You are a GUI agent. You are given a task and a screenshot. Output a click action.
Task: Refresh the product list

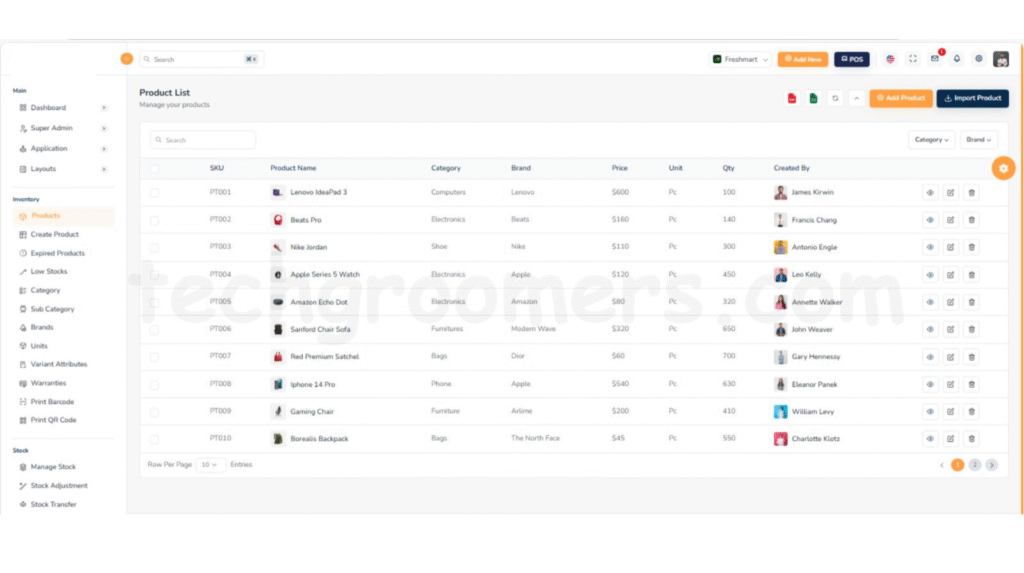click(835, 99)
